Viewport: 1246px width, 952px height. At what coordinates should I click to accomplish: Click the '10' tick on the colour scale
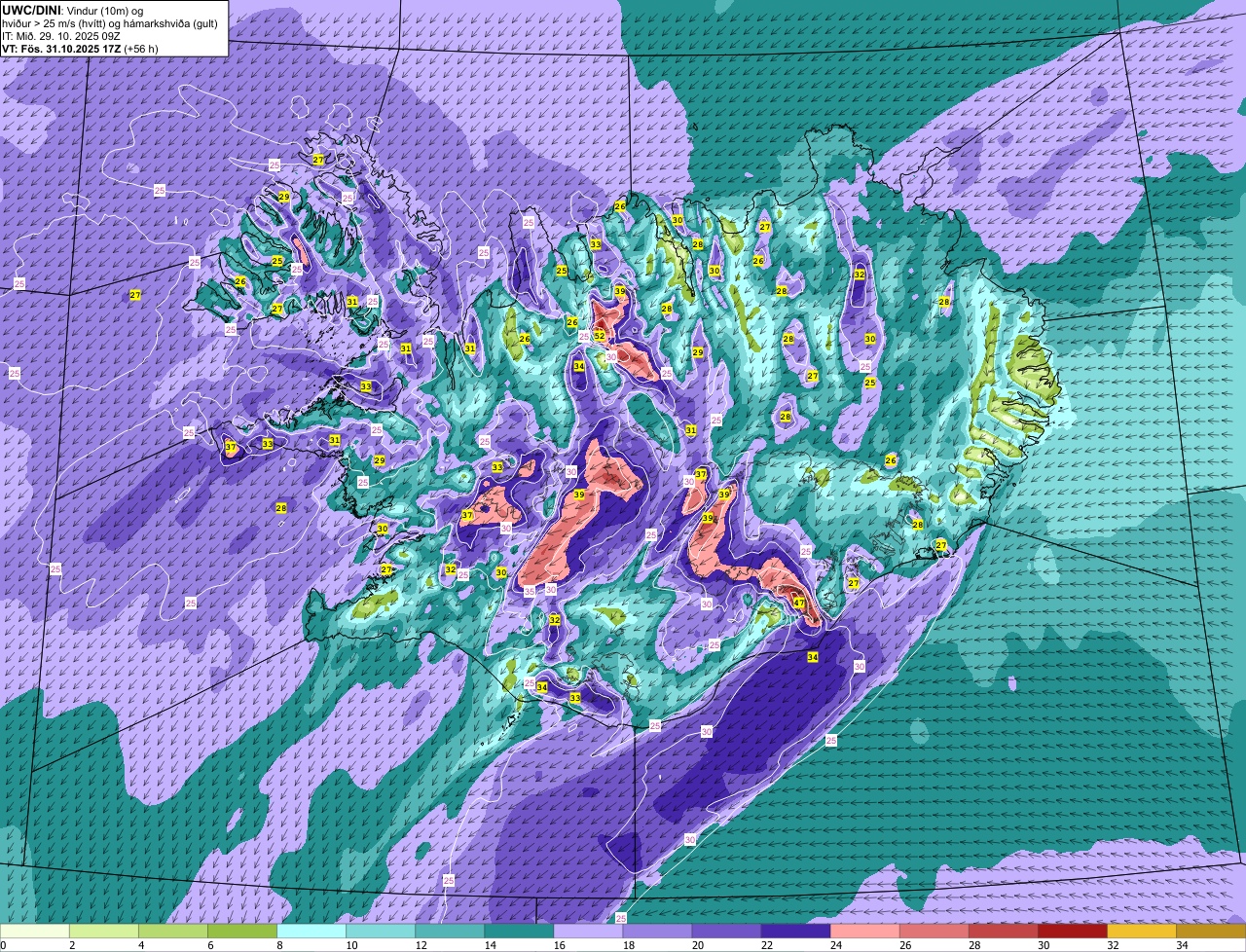click(350, 945)
